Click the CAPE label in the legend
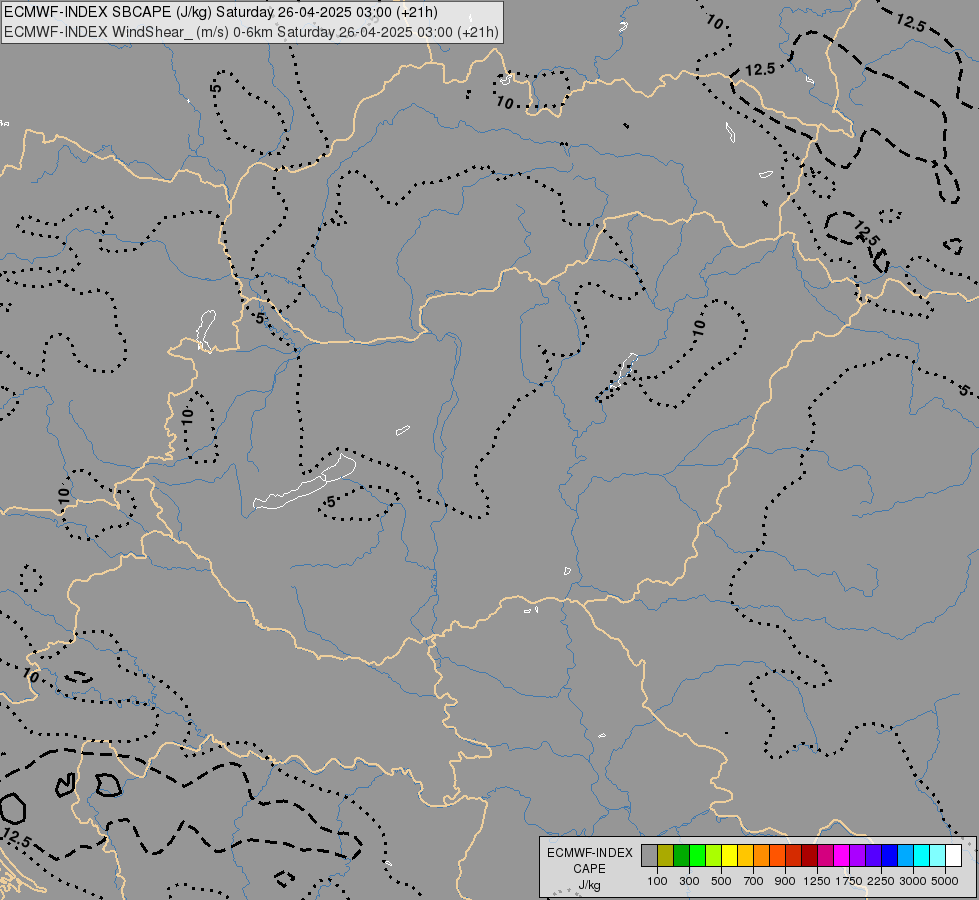The width and height of the screenshot is (979, 900). [589, 869]
